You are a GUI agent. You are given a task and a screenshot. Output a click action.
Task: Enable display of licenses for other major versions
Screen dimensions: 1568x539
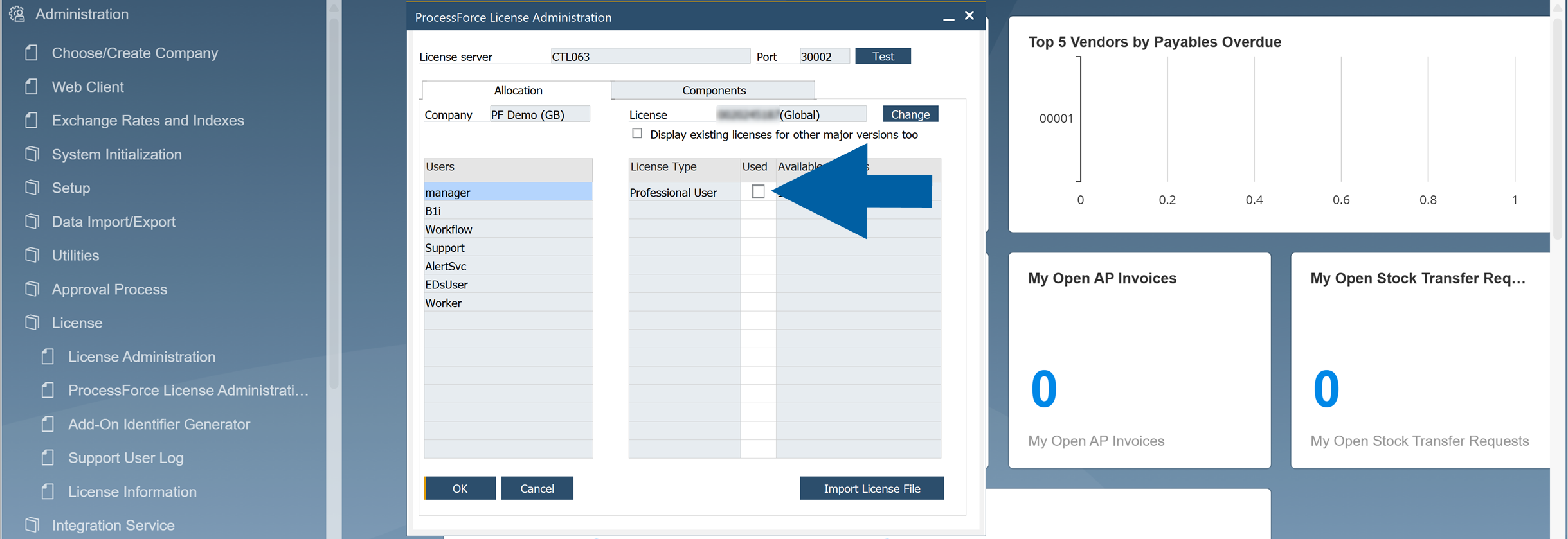pyautogui.click(x=637, y=134)
